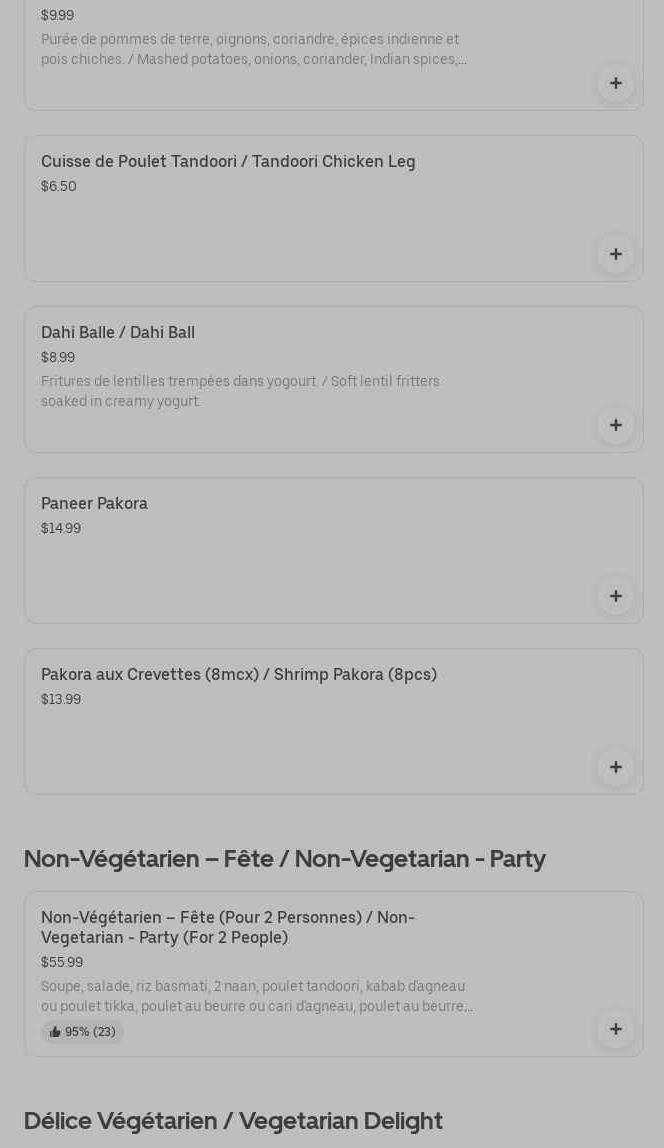
Task: Add Shrimp Pakora (8pcs) to cart
Action: [615, 767]
